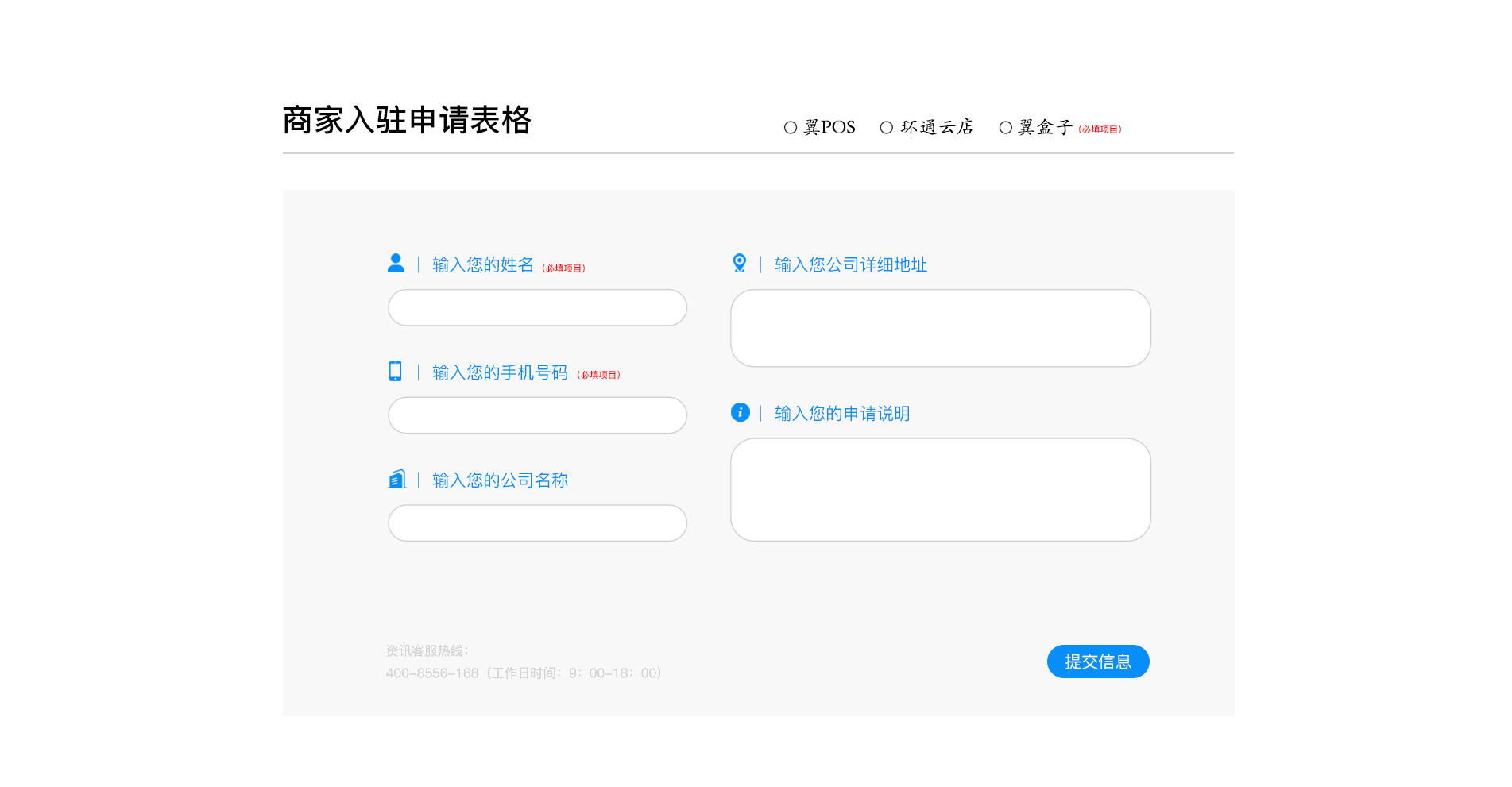Click the 输入您的手机号码 label text
Viewport: 1512px width, 787px height.
click(500, 372)
